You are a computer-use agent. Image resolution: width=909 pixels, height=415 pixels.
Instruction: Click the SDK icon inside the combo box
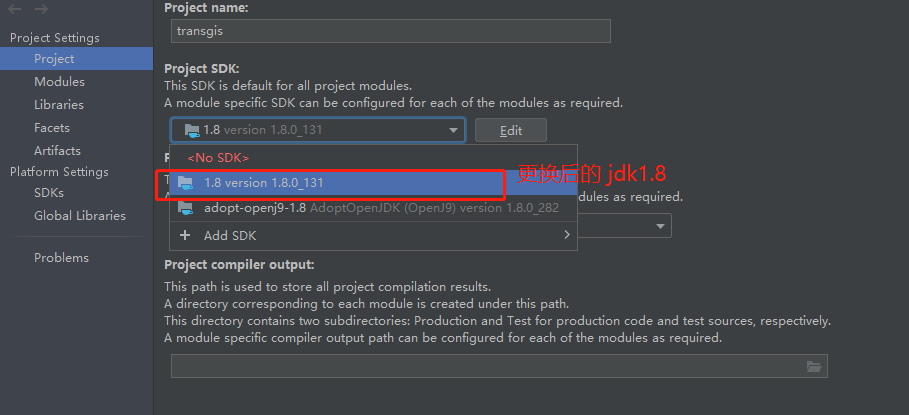(x=190, y=130)
